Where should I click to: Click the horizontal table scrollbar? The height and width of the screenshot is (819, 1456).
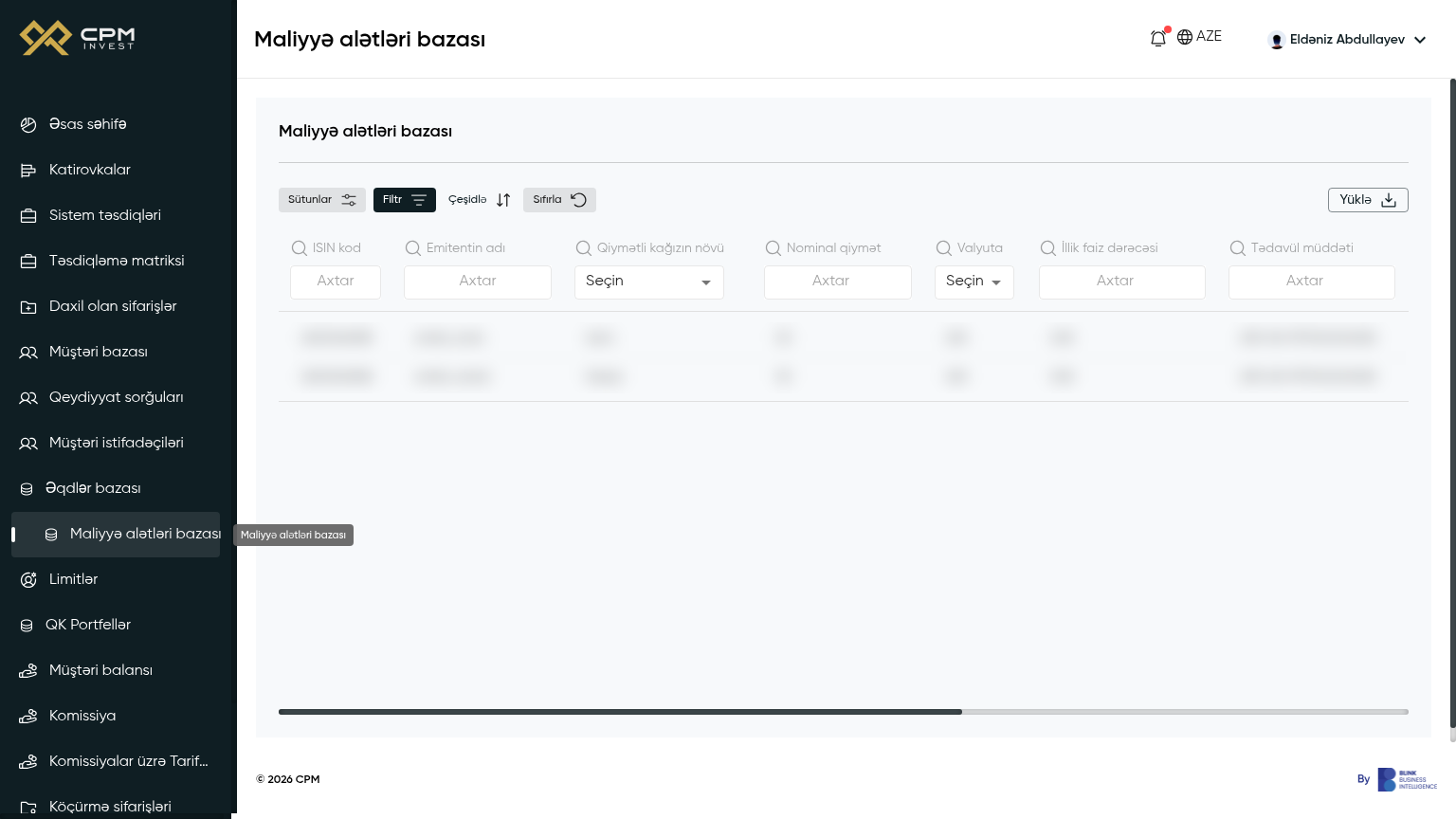click(620, 712)
